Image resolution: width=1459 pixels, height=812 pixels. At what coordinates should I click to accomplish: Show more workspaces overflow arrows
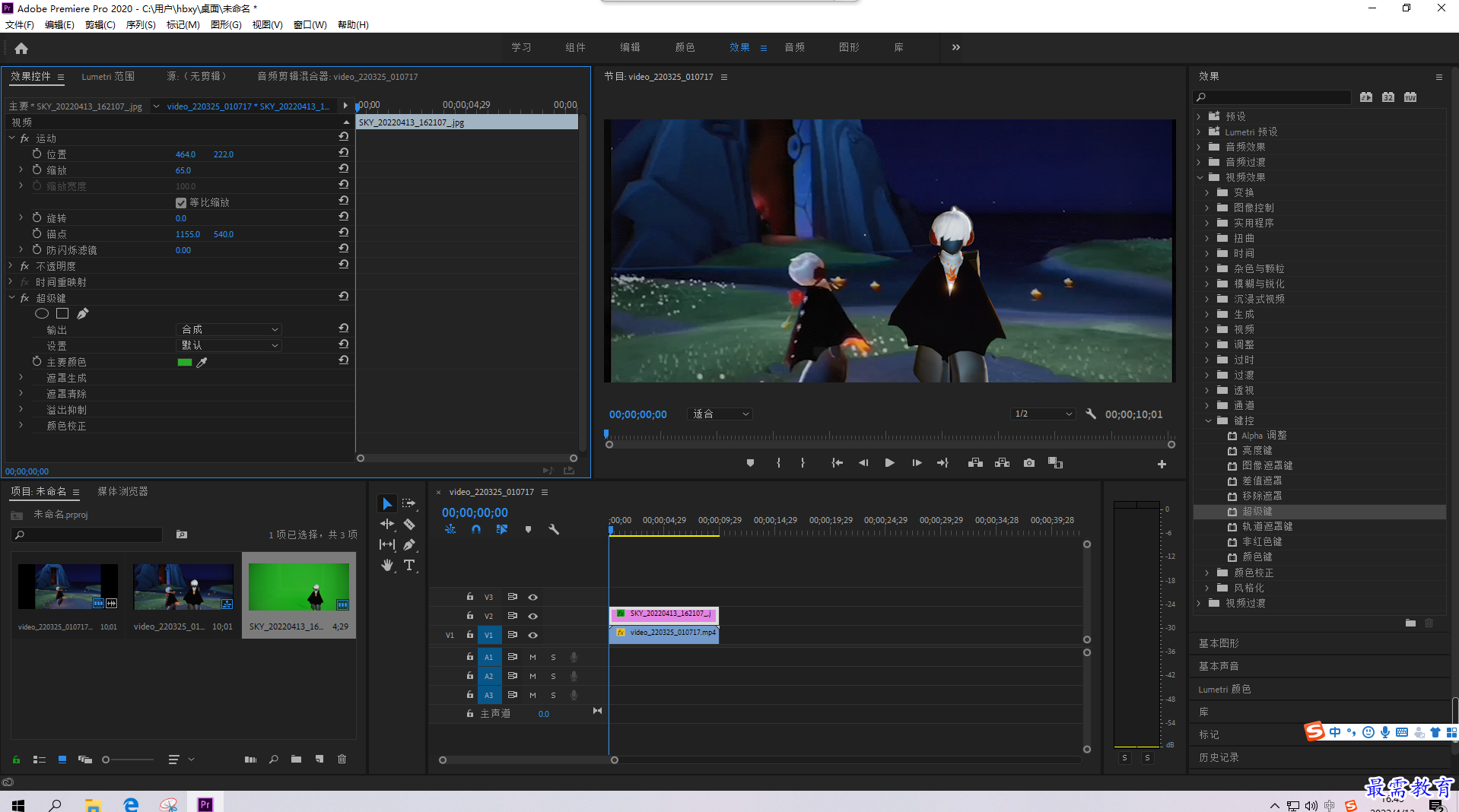[x=955, y=47]
